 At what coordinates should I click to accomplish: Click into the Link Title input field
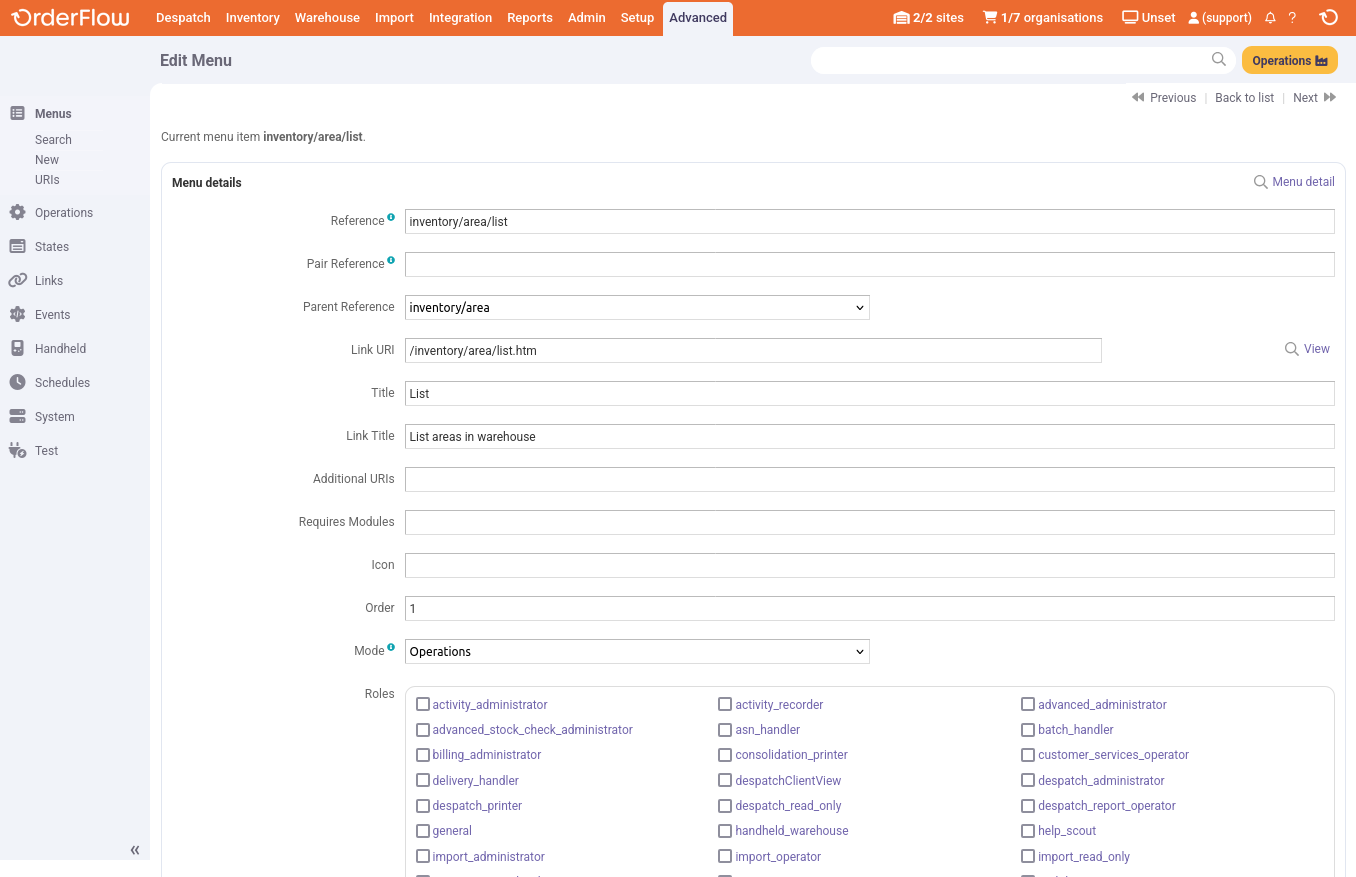pyautogui.click(x=869, y=437)
